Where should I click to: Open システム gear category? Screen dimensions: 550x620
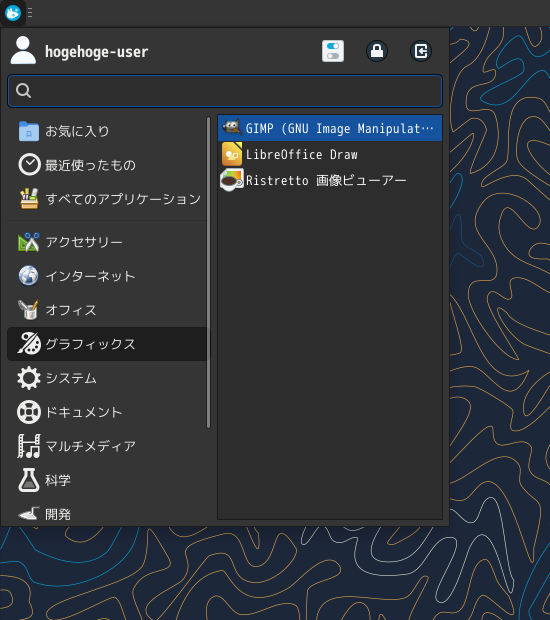tap(107, 378)
